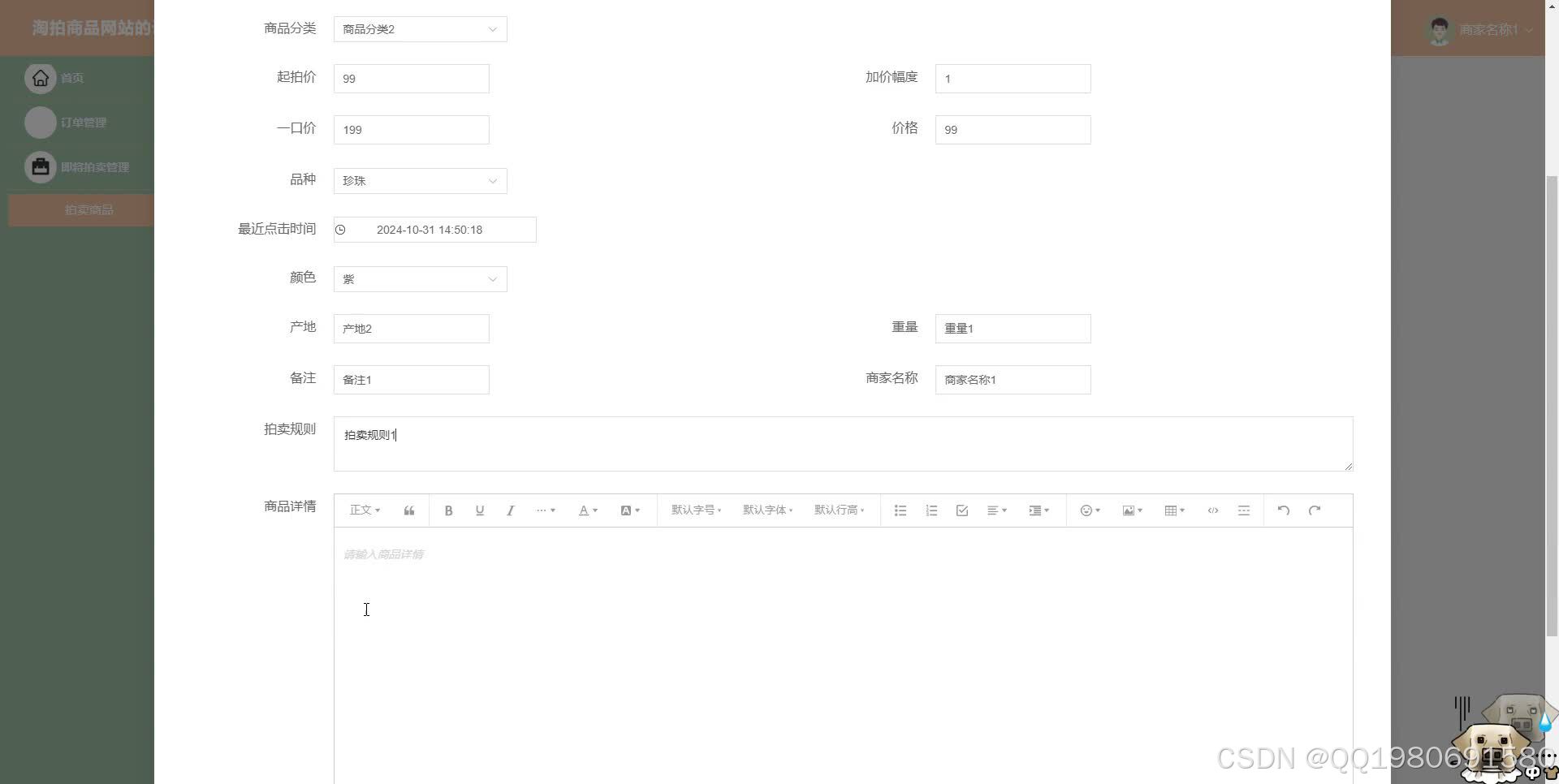Open the 颜色 color selection dropdown
Screen dimensions: 1559x784
point(419,279)
